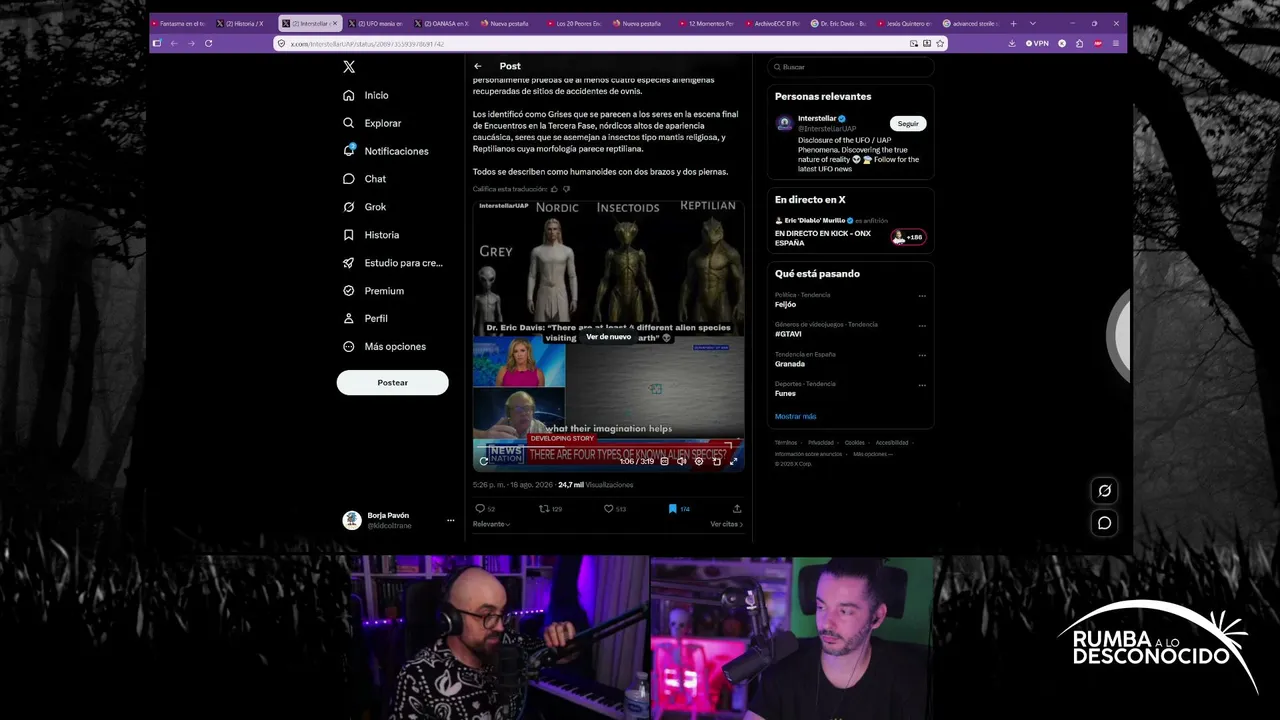This screenshot has height=720, width=1280.
Task: Open a new browser tab with plus
Action: tap(1013, 23)
